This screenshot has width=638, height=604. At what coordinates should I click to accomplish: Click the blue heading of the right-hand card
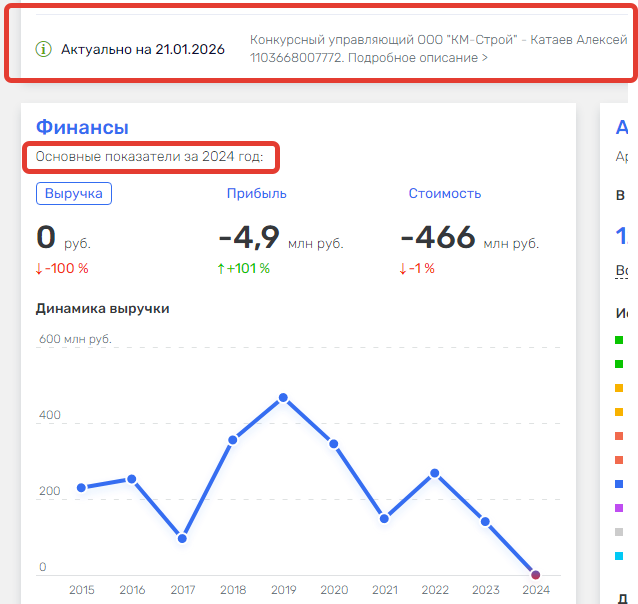[x=621, y=127]
